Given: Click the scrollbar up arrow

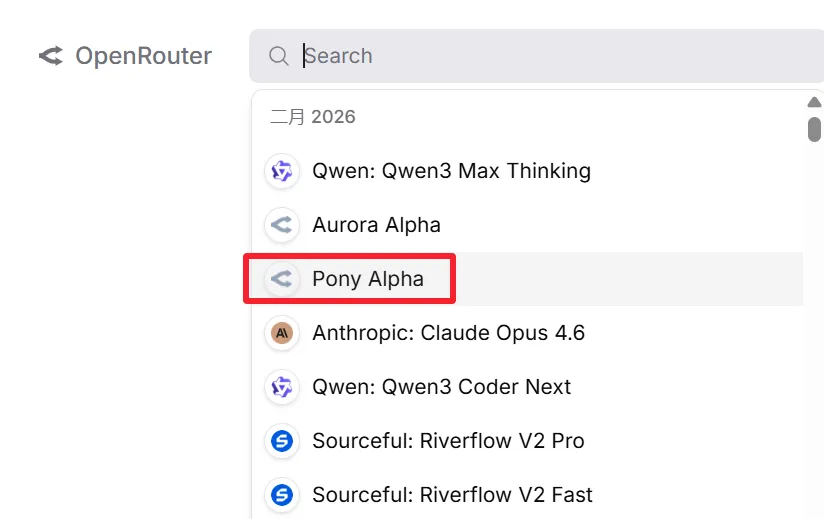Looking at the screenshot, I should pos(814,102).
